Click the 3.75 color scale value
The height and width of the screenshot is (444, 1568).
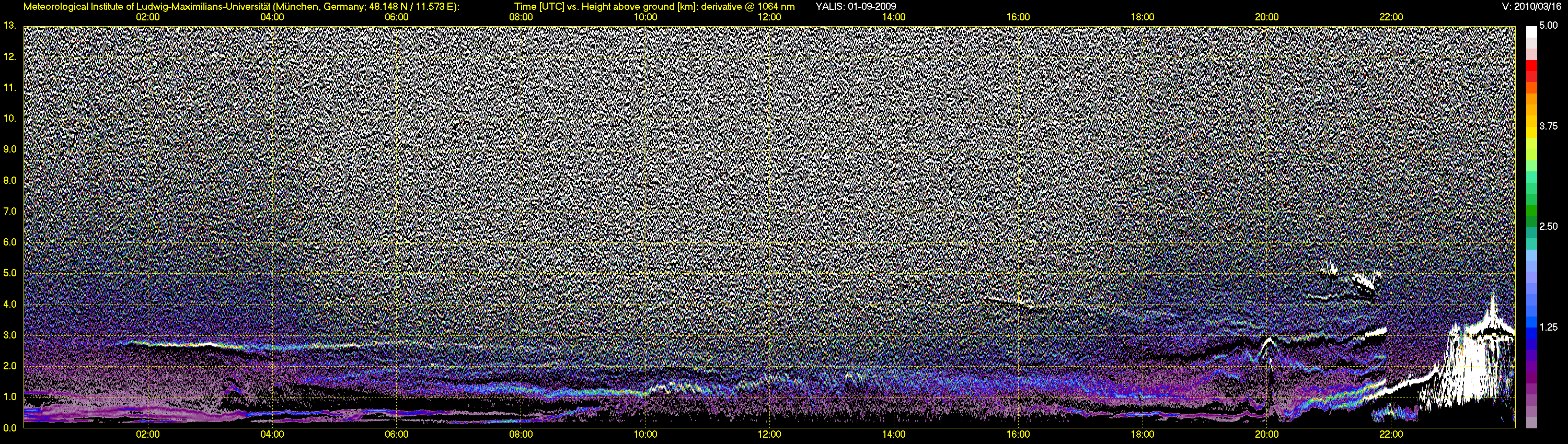point(1549,126)
